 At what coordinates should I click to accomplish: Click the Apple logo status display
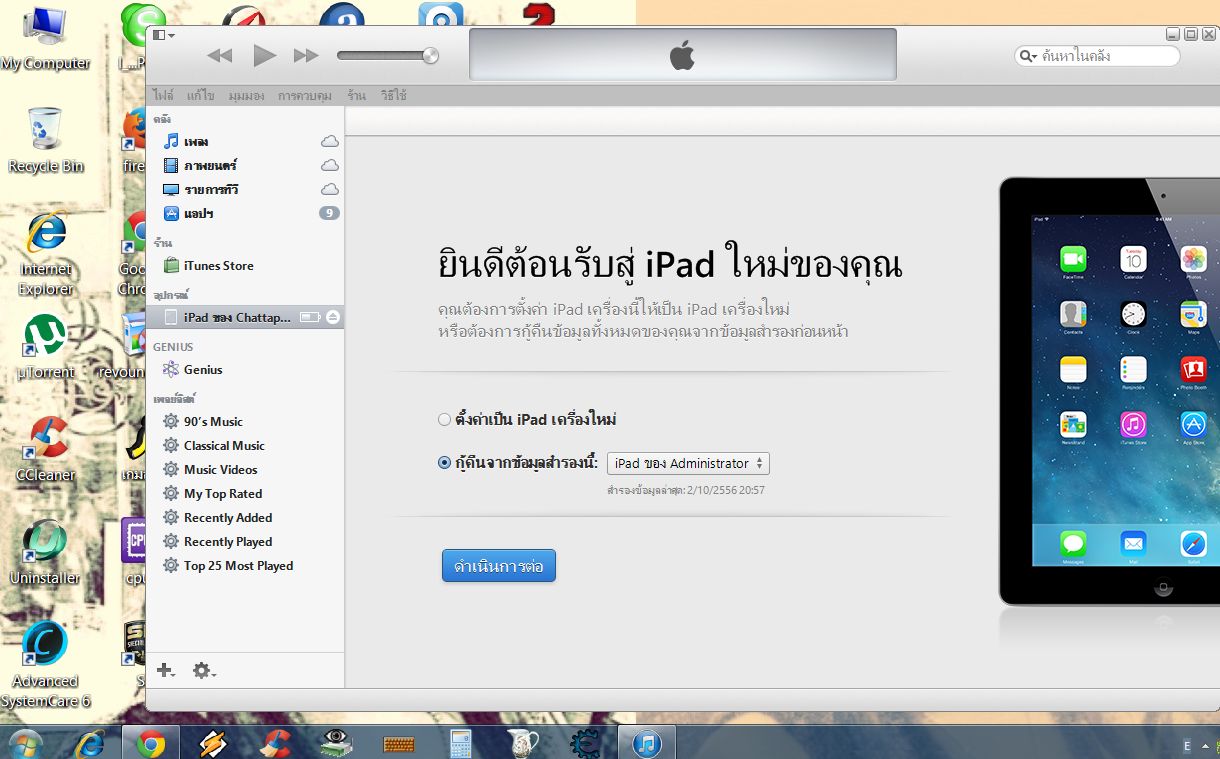(x=683, y=55)
